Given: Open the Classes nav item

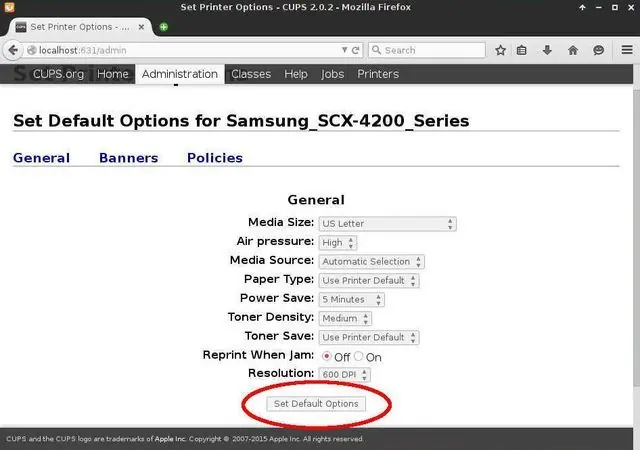Looking at the screenshot, I should tap(251, 74).
